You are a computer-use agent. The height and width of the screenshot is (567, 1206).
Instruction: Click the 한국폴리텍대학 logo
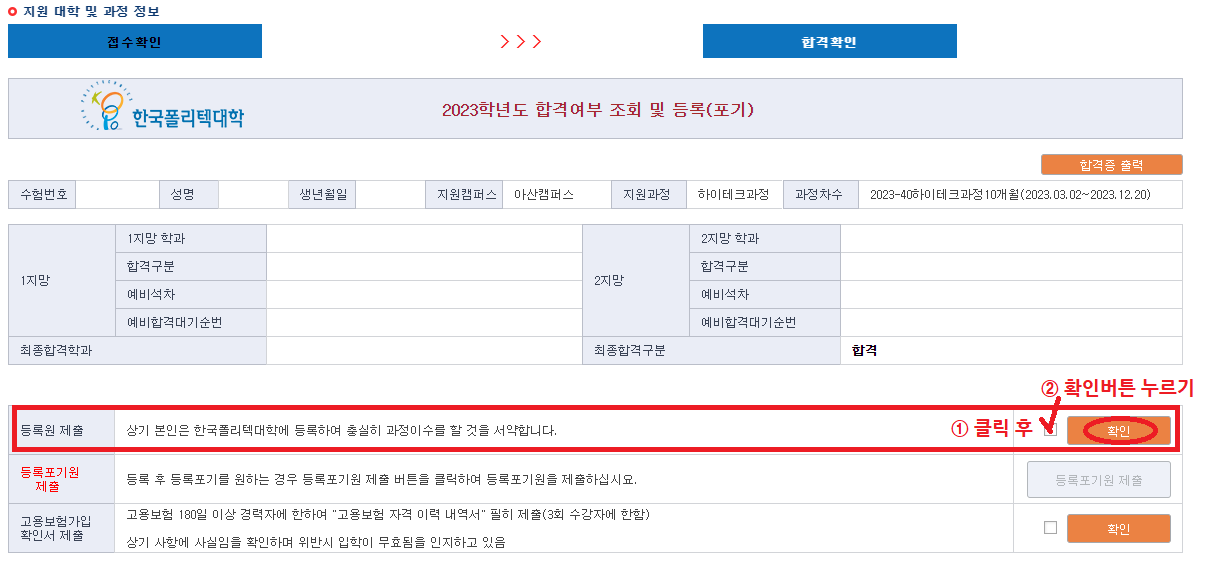[162, 108]
